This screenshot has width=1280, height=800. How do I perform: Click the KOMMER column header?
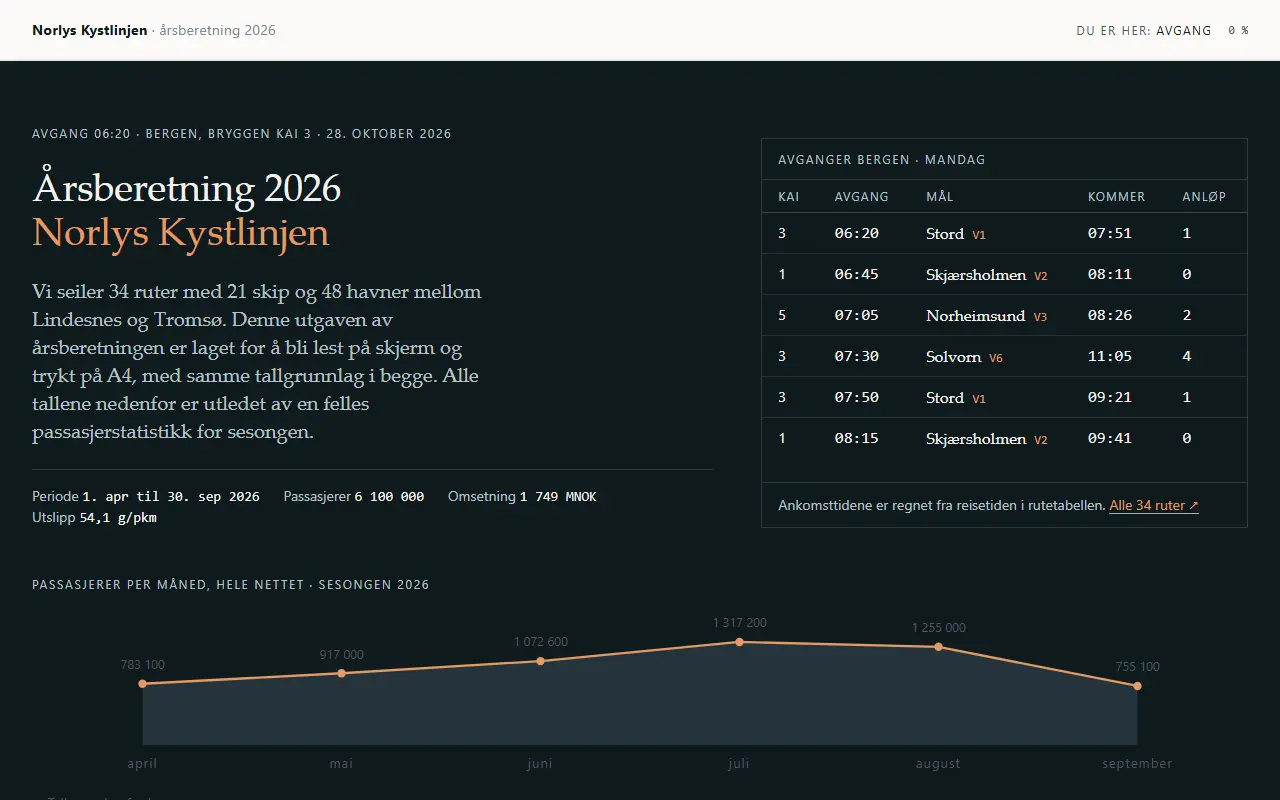[1117, 196]
